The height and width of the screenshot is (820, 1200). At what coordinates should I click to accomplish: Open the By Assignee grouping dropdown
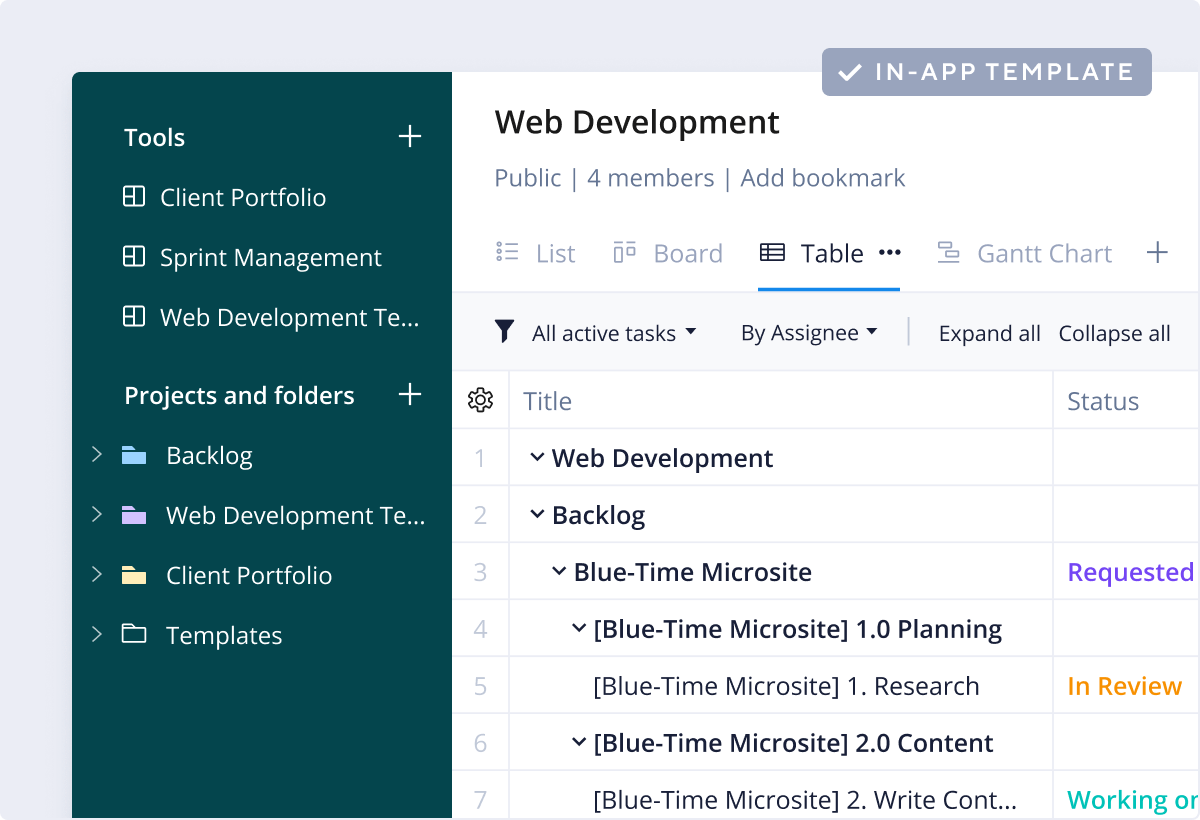(x=808, y=333)
